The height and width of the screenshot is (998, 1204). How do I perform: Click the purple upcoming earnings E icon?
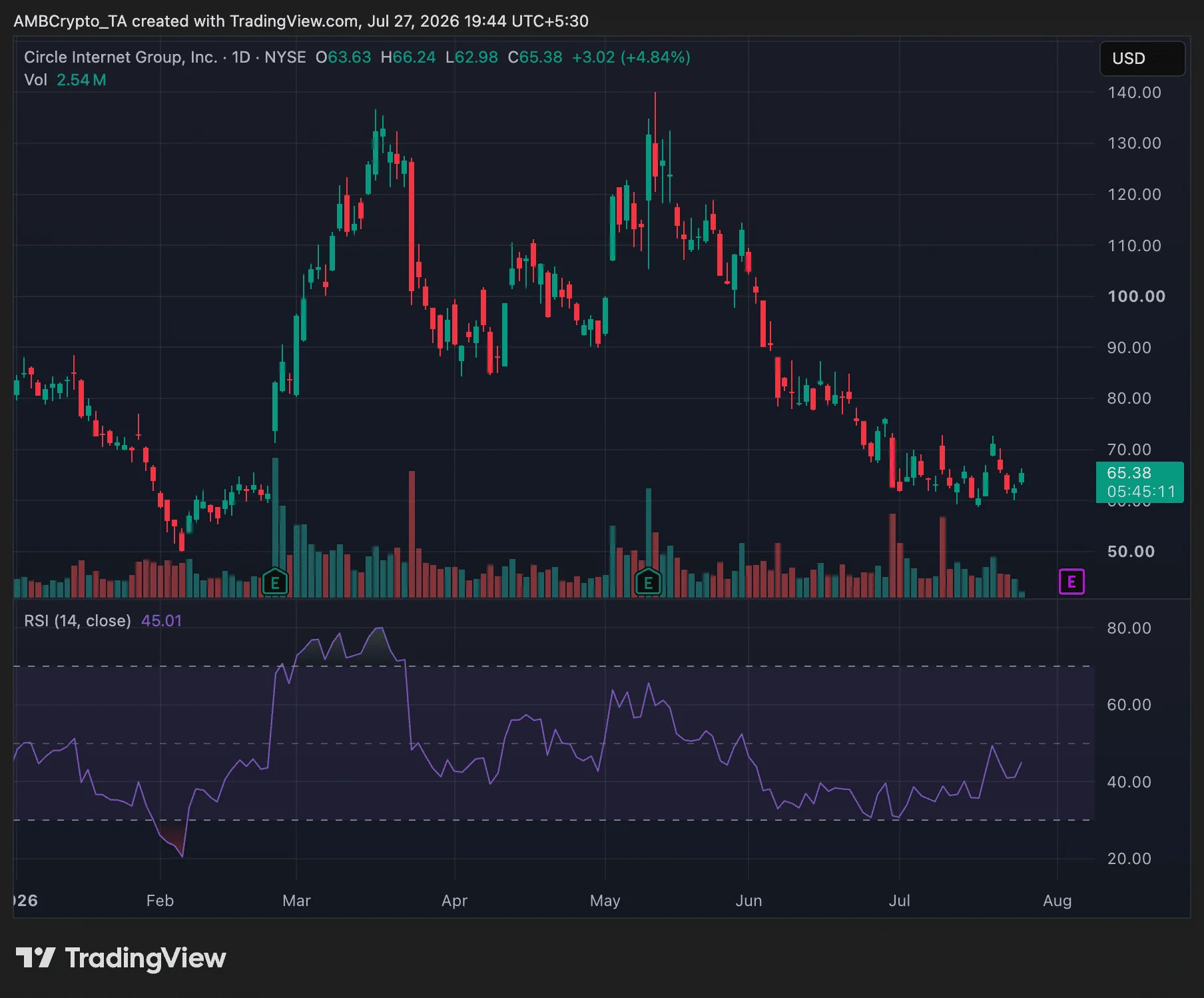coord(1071,582)
